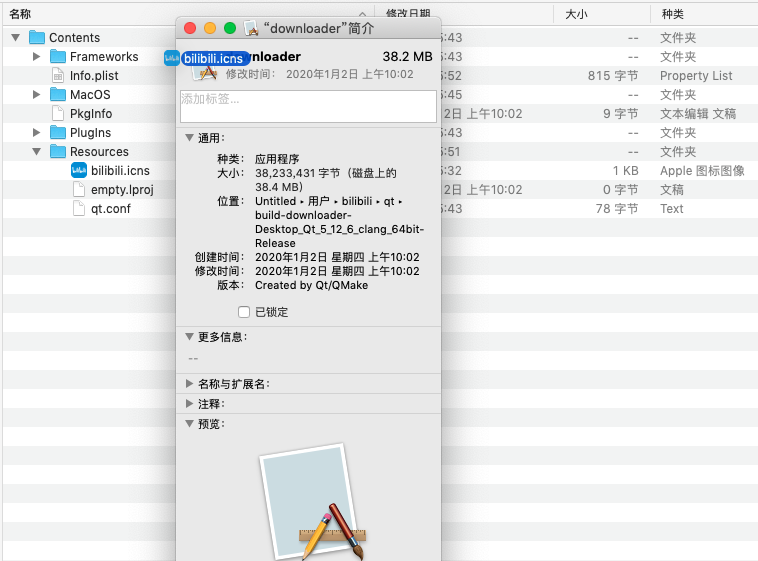Click the 添加标签 tags input field

point(308,106)
